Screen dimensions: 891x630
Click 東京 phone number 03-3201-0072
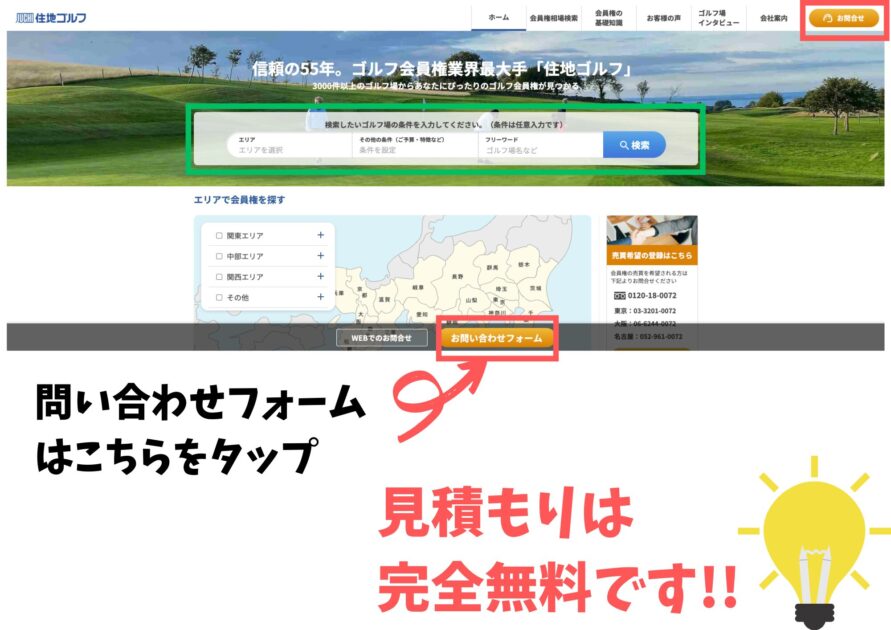[x=645, y=311]
